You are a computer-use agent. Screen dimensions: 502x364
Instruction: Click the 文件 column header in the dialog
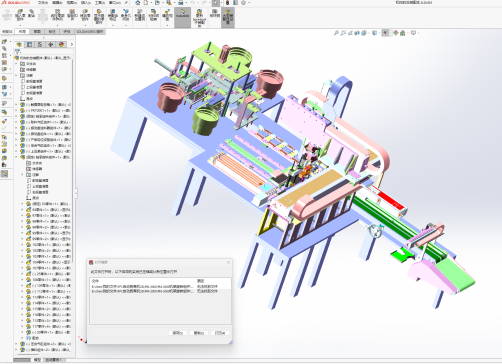[143, 281]
